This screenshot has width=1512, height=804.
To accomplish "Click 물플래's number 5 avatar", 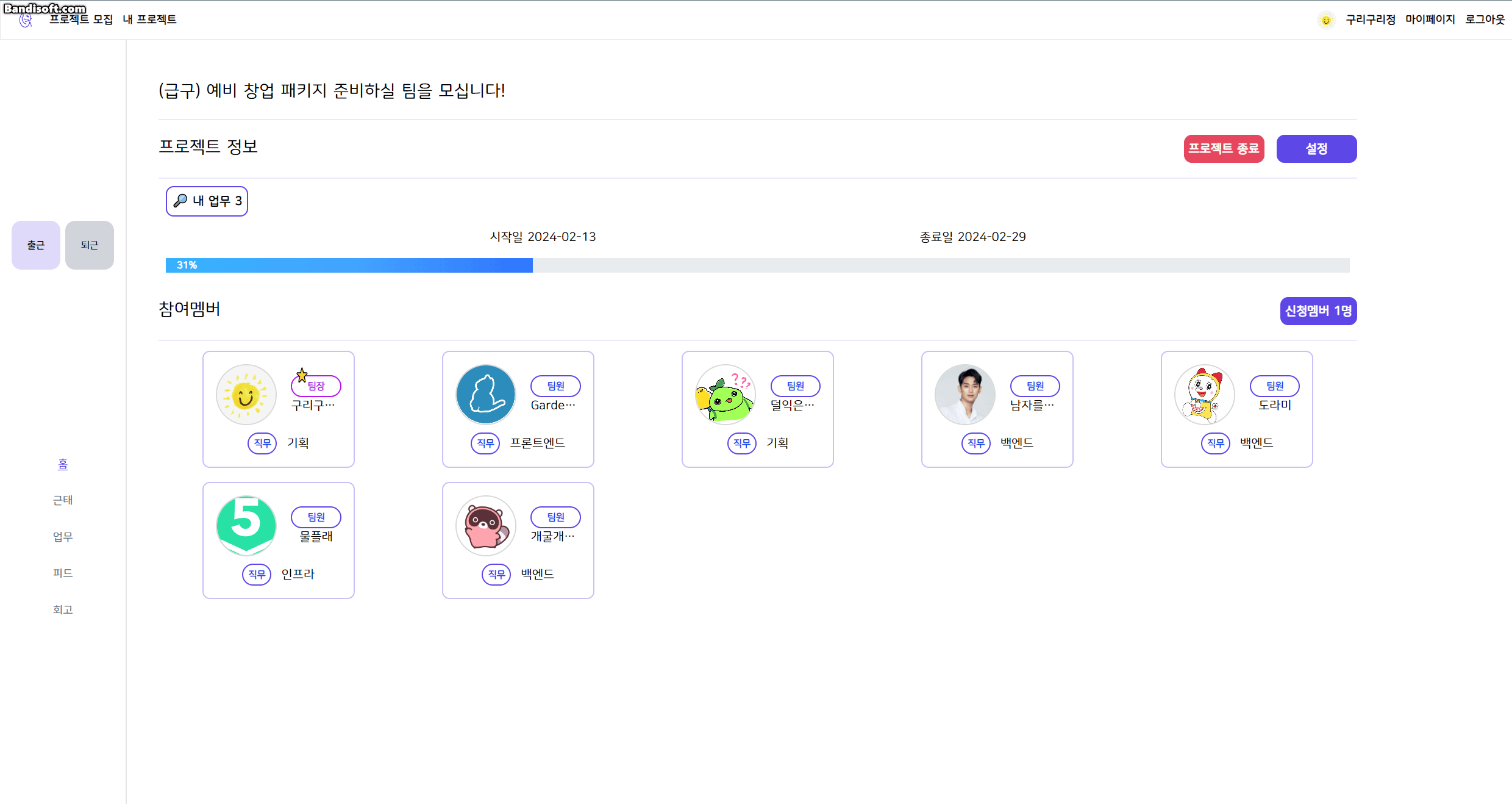I will point(246,525).
